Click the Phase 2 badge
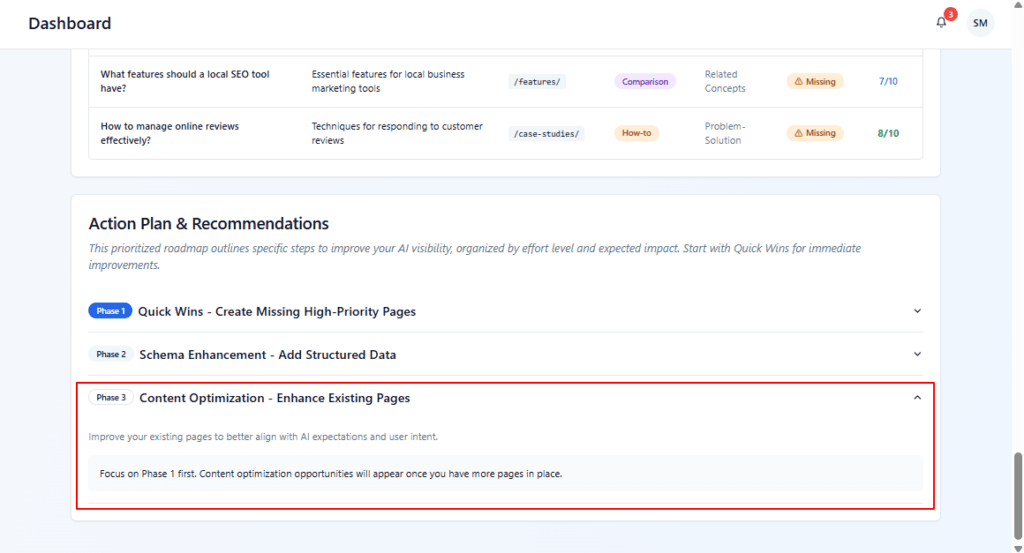The height and width of the screenshot is (553, 1024). (x=110, y=354)
